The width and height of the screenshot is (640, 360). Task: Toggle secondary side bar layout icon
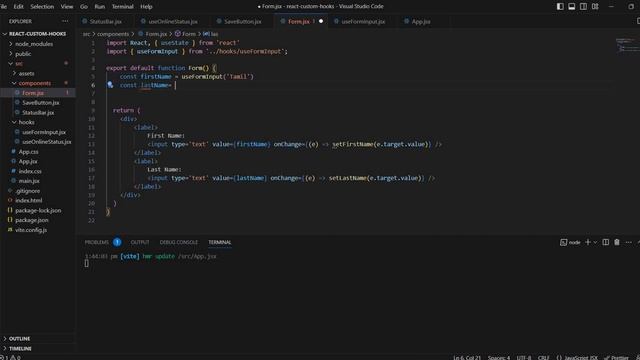coord(584,7)
